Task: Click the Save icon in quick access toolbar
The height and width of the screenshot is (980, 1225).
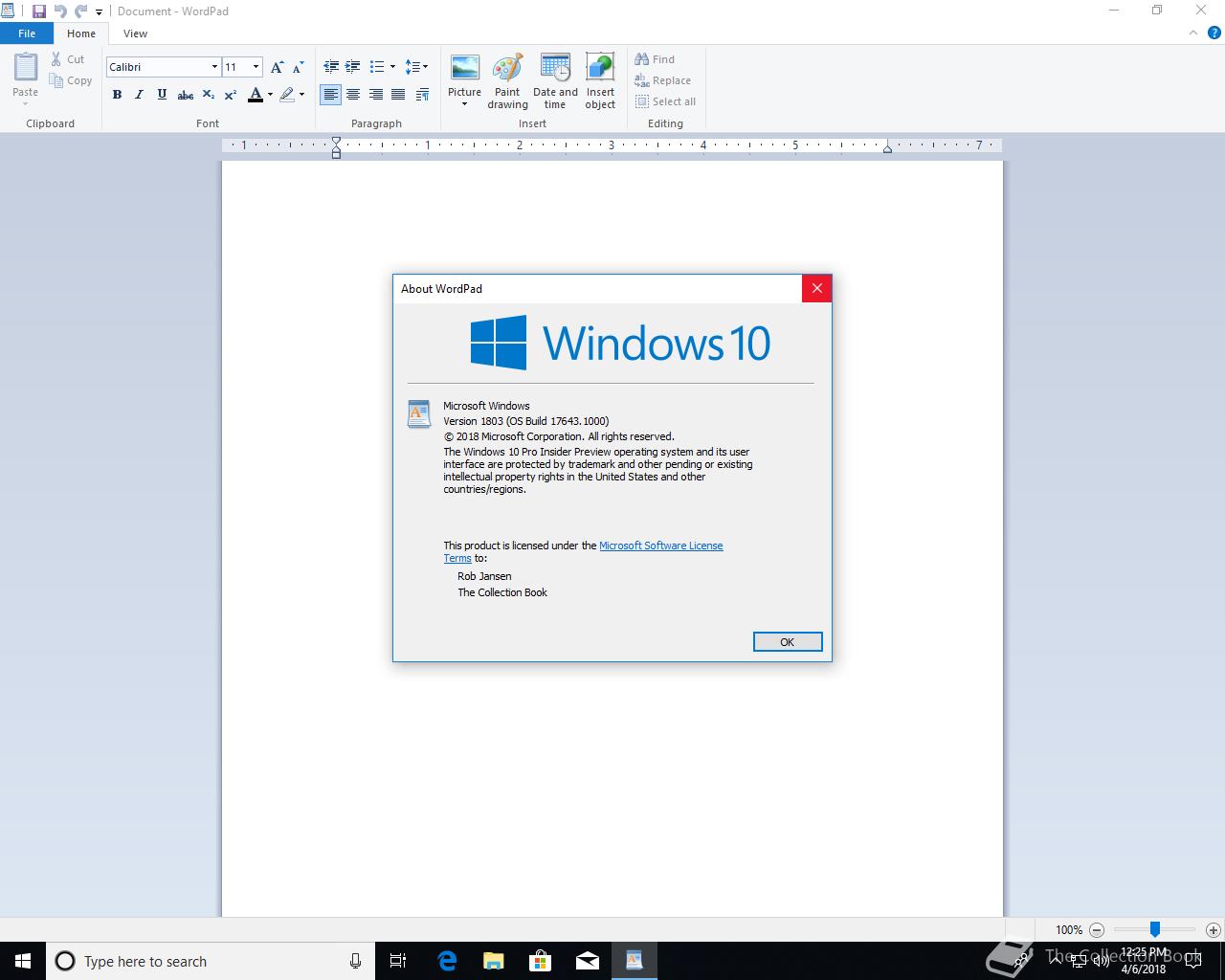Action: (x=38, y=11)
